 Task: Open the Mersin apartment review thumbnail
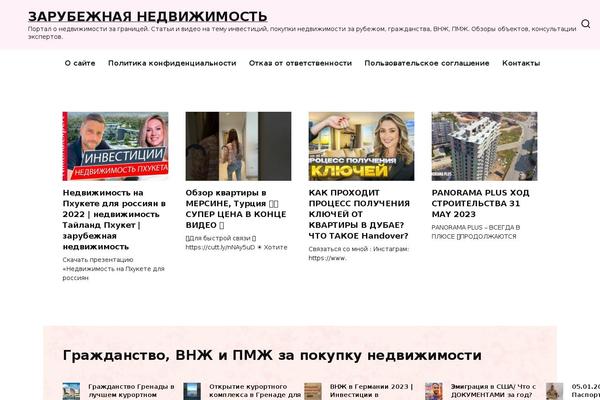click(238, 146)
